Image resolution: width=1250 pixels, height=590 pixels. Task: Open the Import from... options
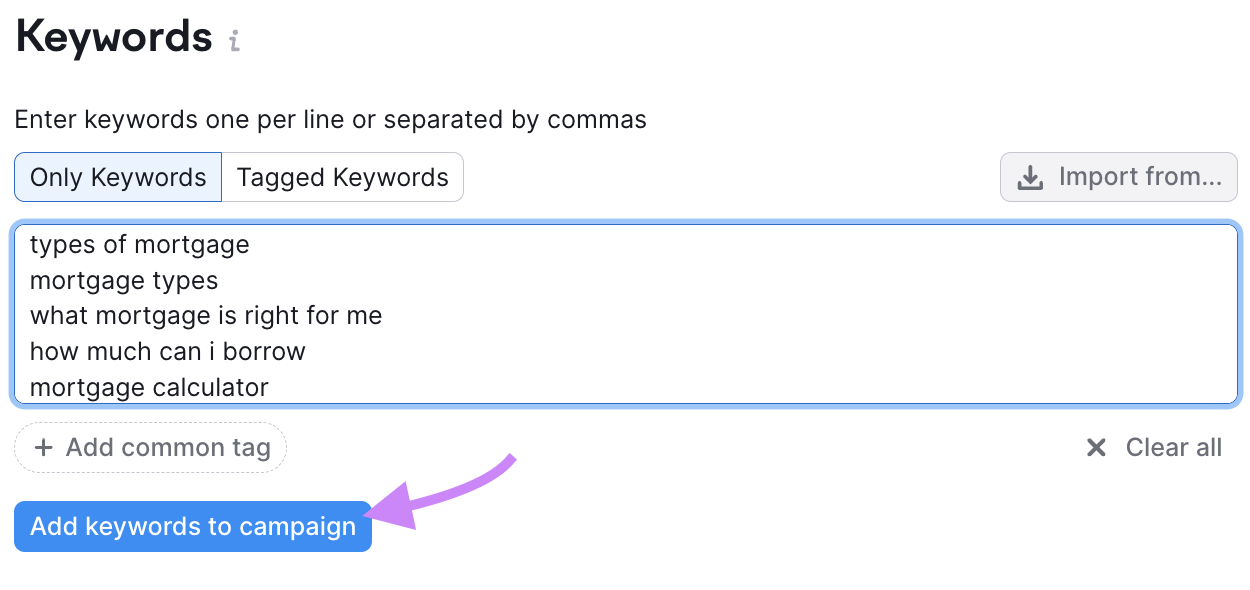tap(1118, 177)
